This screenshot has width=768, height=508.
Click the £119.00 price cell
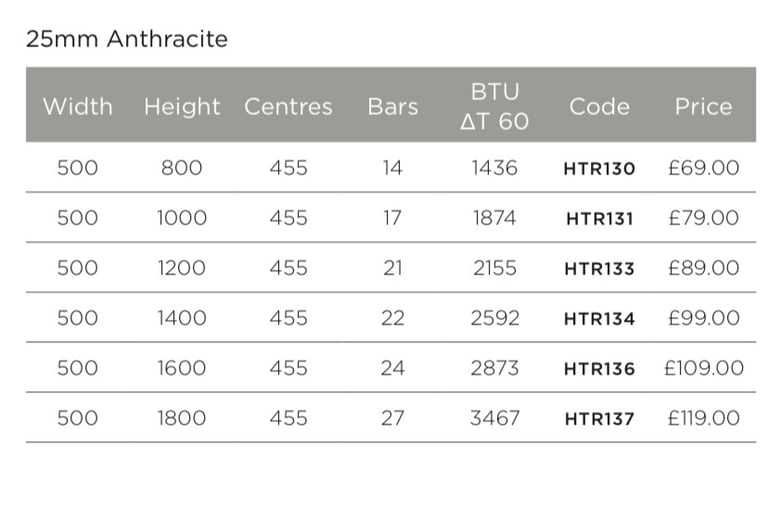tap(703, 418)
